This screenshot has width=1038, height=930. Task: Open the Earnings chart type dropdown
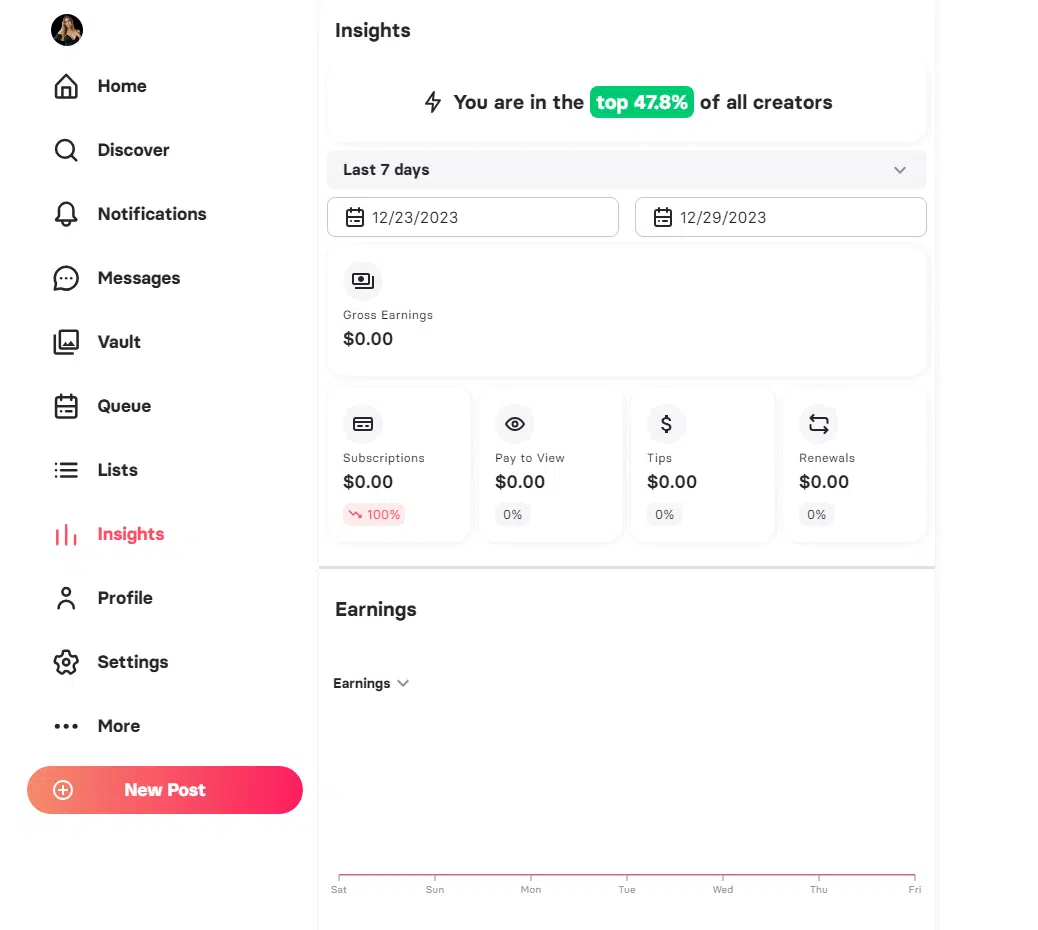371,684
